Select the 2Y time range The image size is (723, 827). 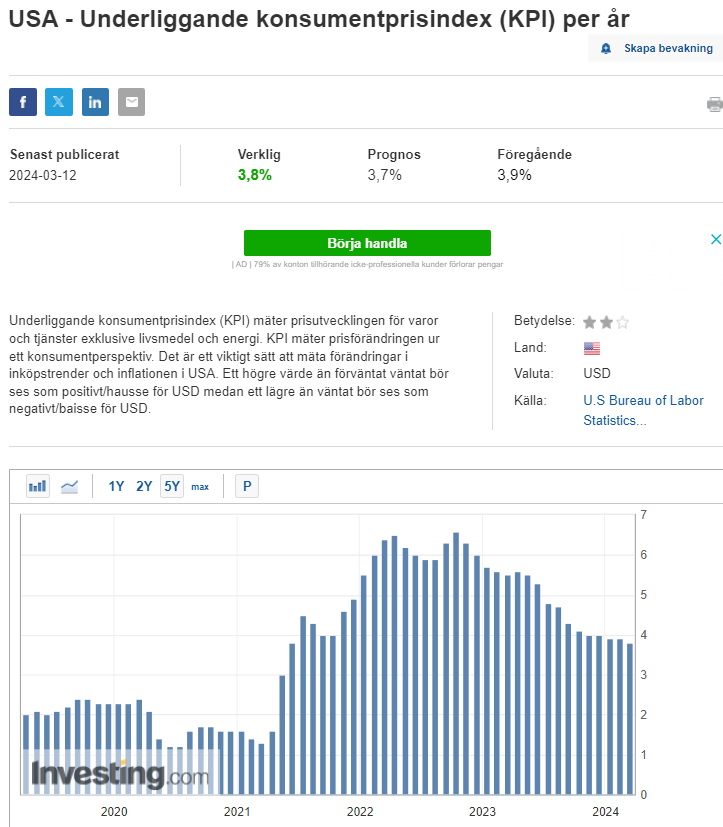144,487
